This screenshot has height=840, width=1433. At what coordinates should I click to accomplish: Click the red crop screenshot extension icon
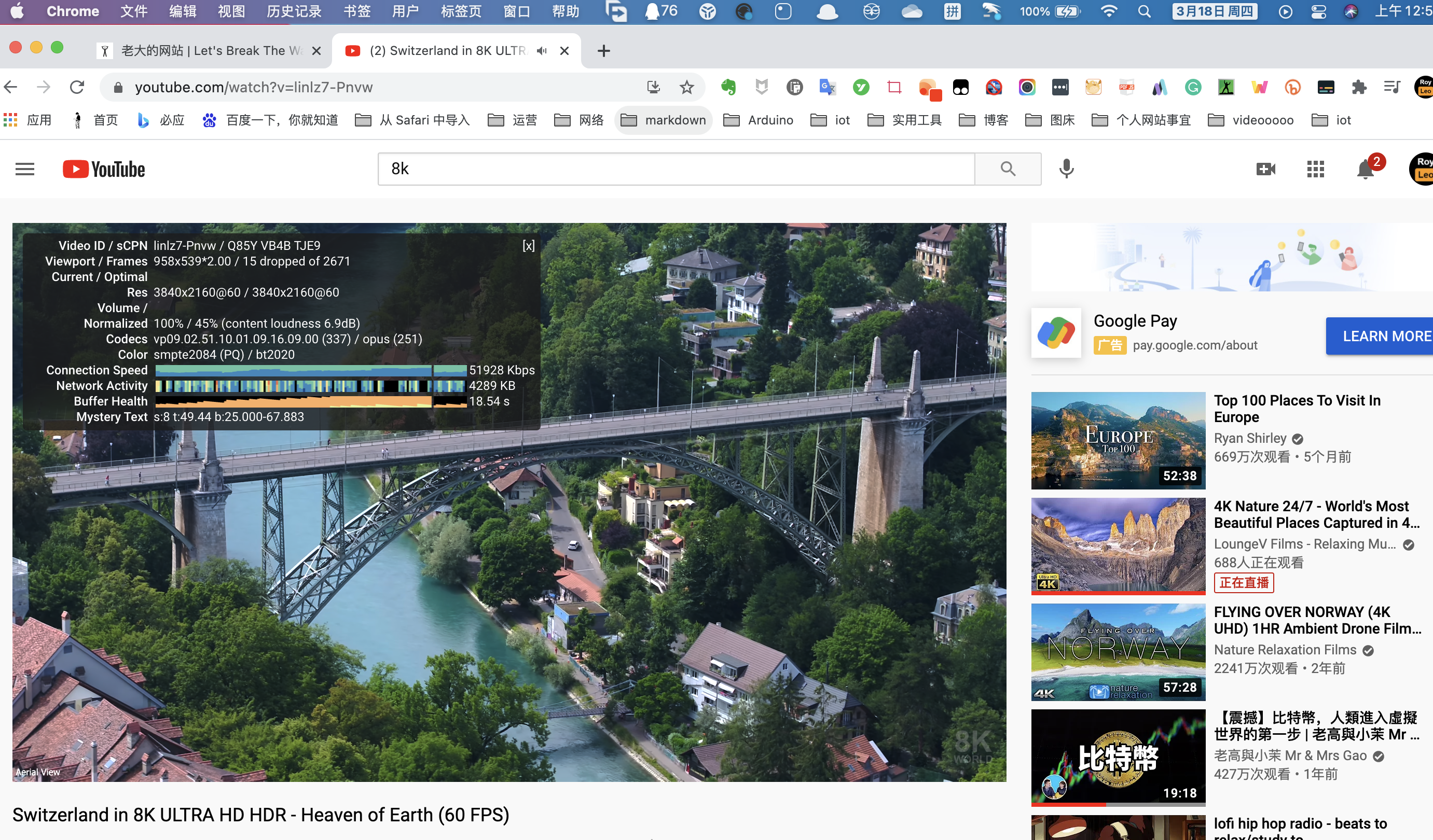click(894, 87)
